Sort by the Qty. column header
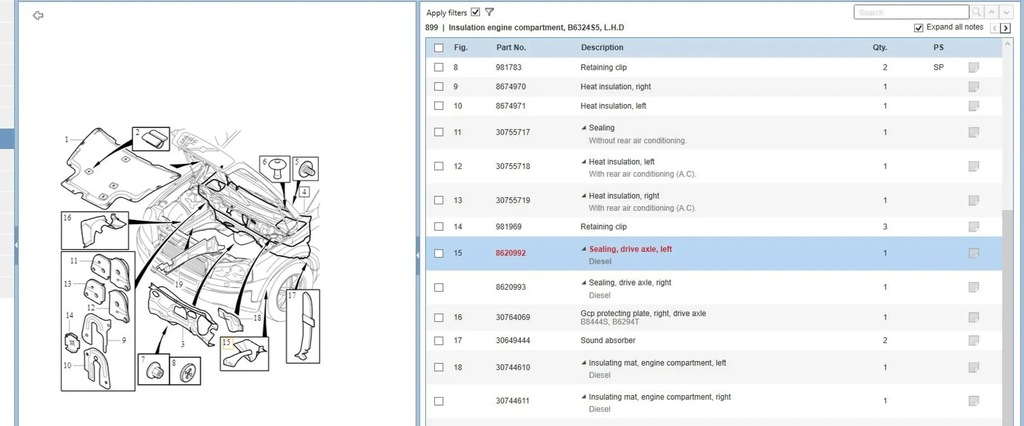Screen dimensions: 1024x426 880,48
